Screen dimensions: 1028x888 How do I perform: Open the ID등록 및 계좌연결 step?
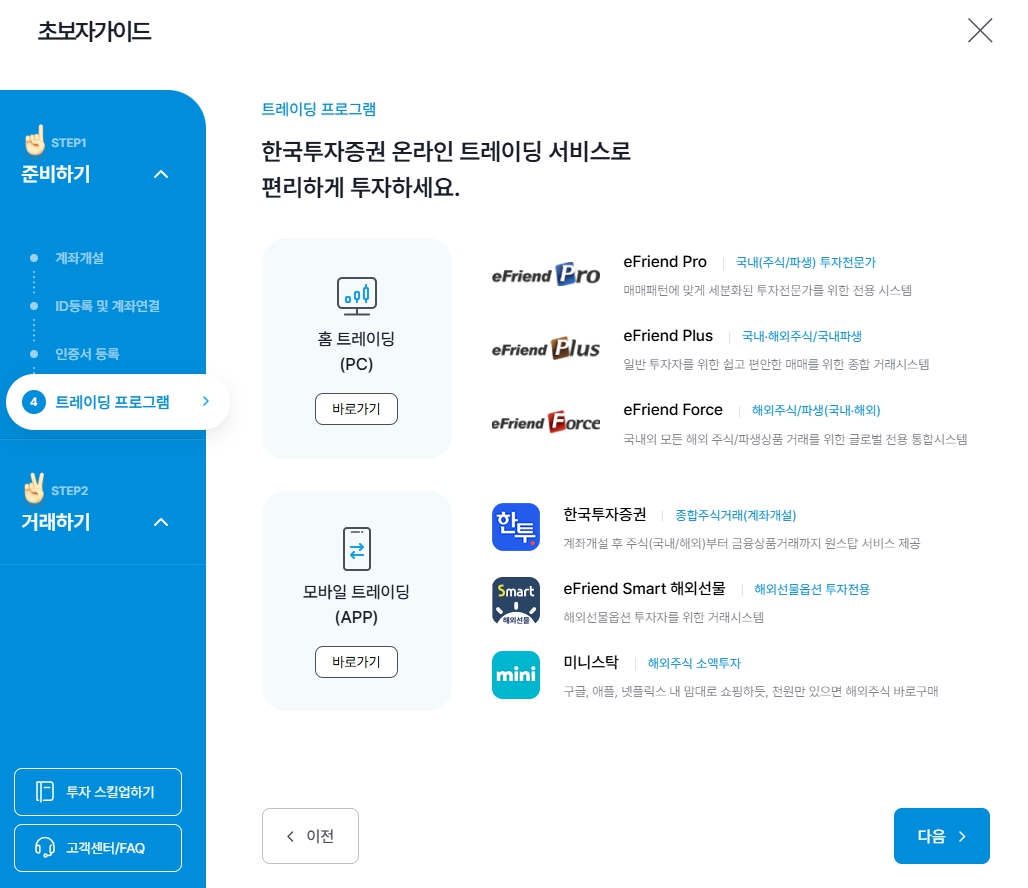tap(108, 306)
